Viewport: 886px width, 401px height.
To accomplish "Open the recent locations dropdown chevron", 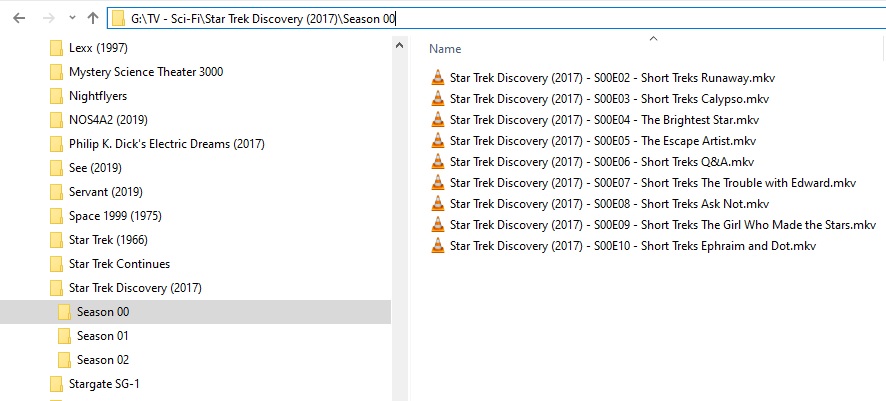I will coord(72,18).
